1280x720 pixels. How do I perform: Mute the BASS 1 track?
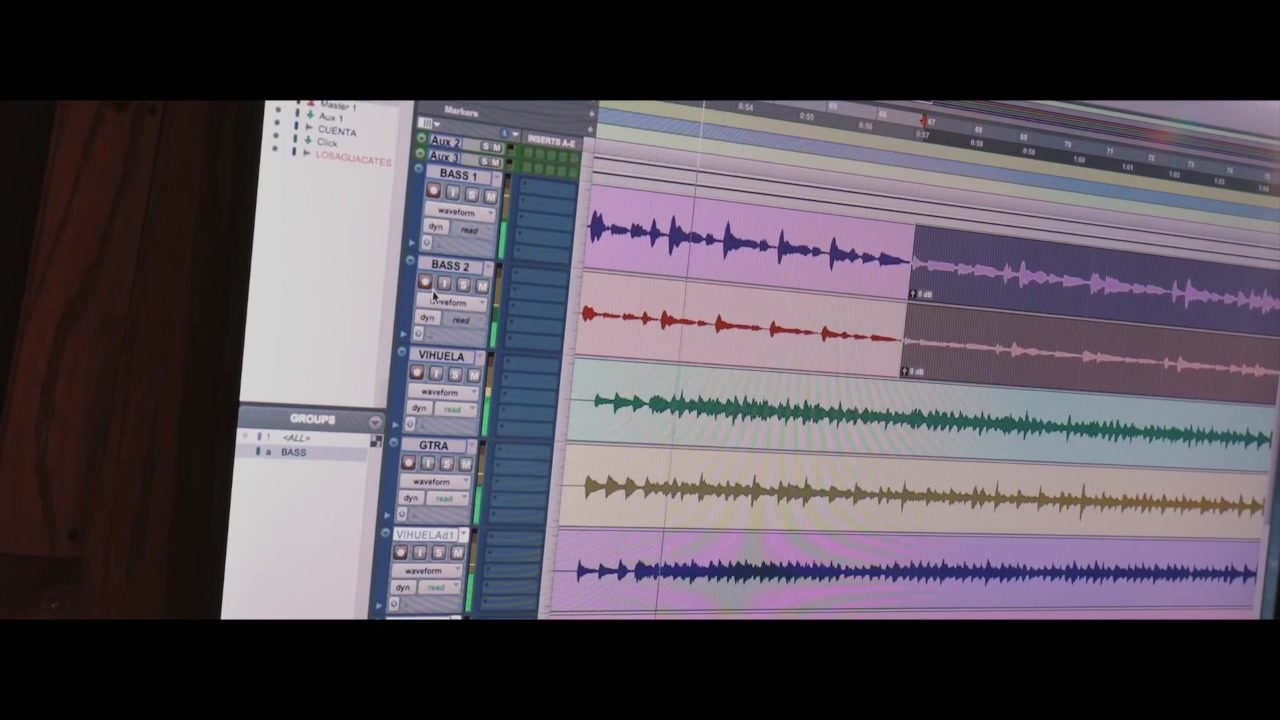tap(489, 197)
